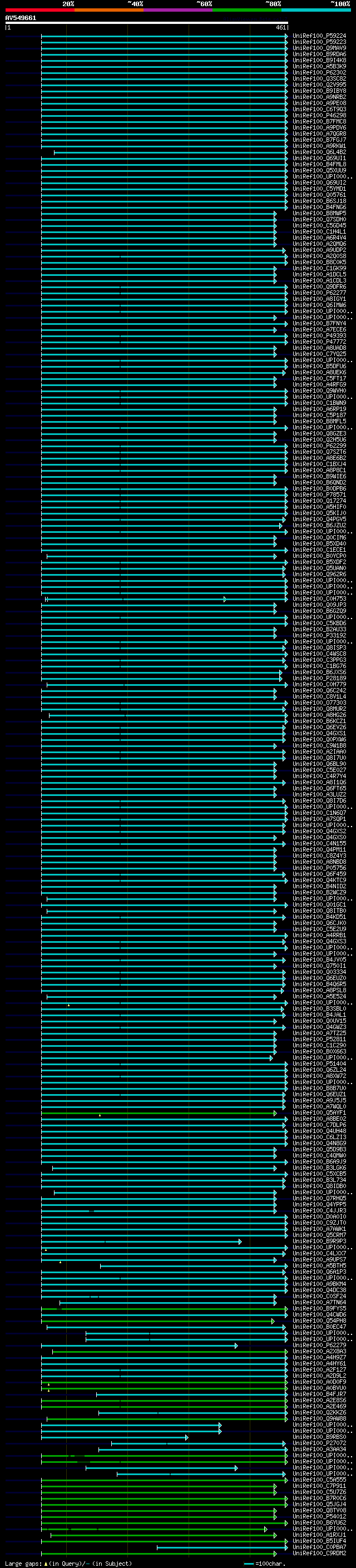Image resolution: width=356 pixels, height=1568 pixels.
Task: Click the red 20% identity legend segment
Action: pos(40,10)
